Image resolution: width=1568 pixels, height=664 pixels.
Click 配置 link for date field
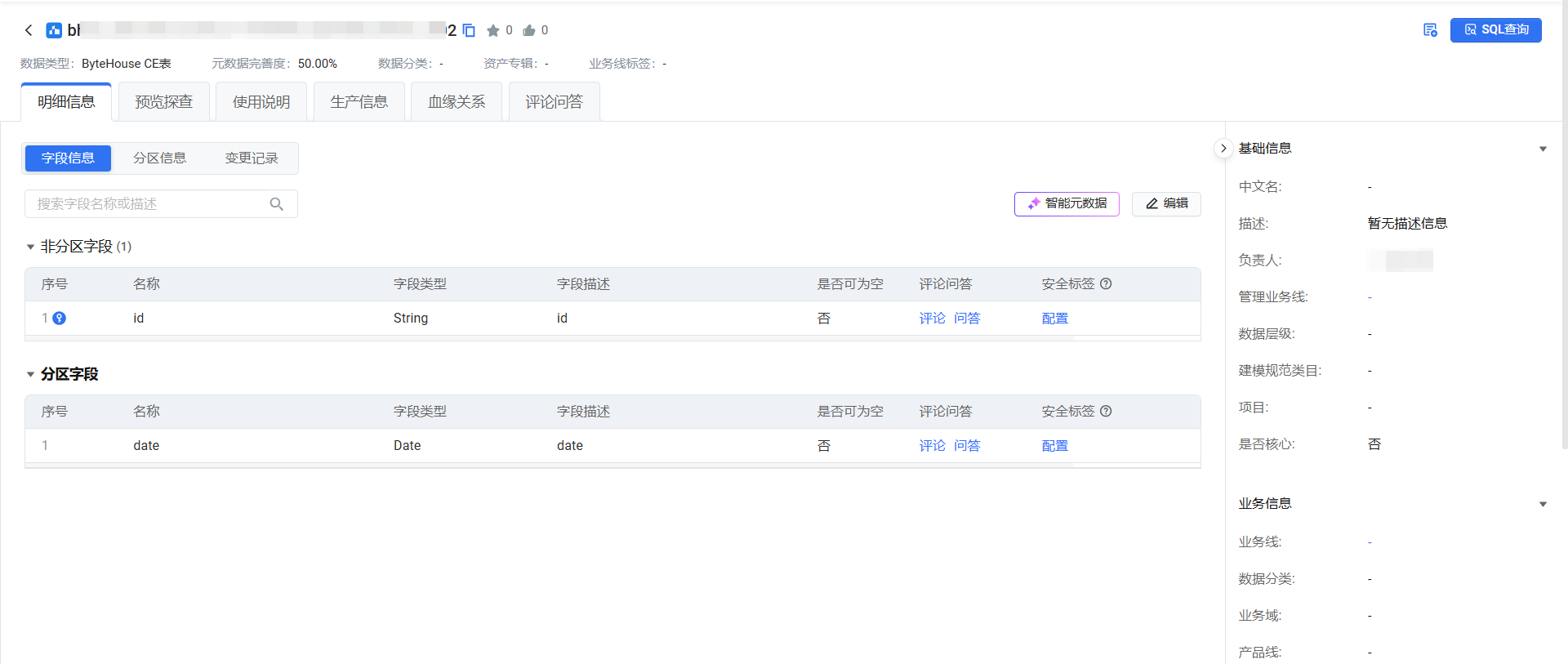tap(1054, 446)
